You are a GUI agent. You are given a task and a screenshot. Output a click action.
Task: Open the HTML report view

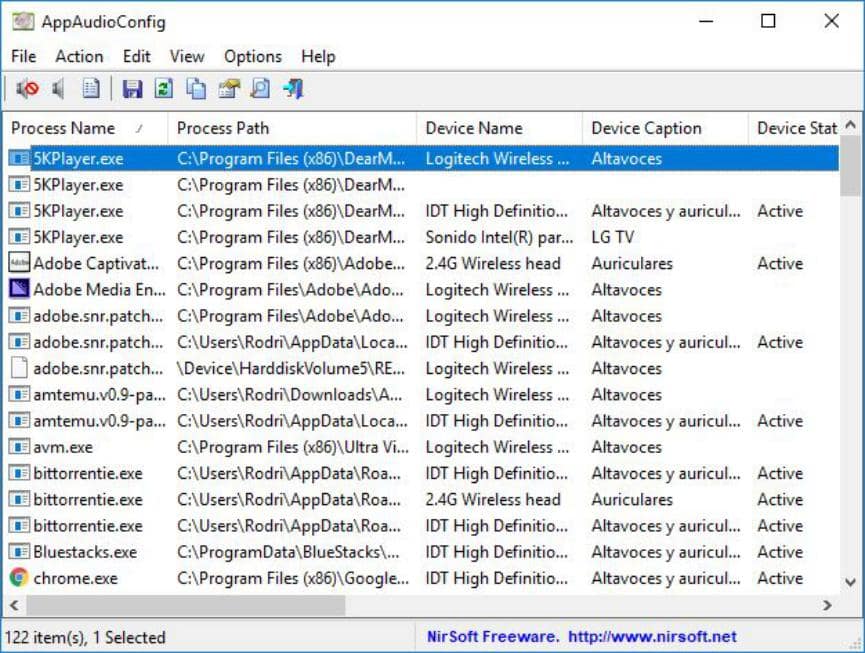click(x=91, y=89)
